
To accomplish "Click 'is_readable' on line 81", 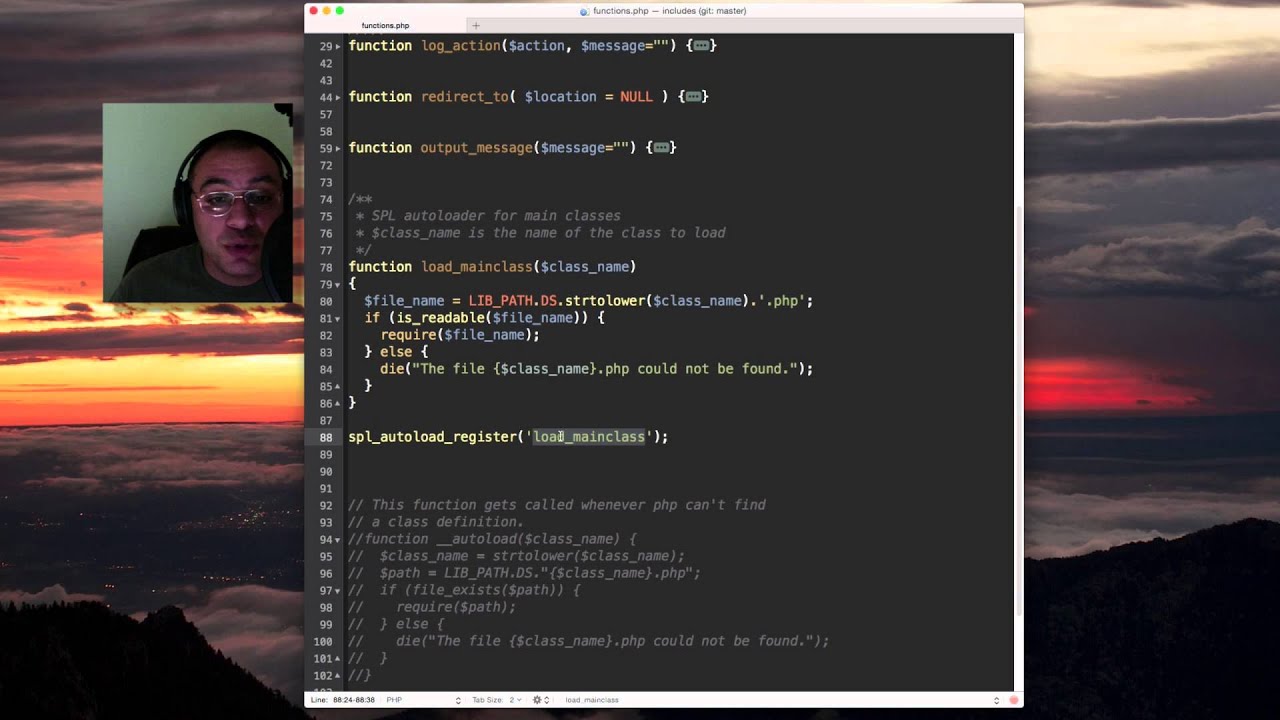I will point(440,318).
